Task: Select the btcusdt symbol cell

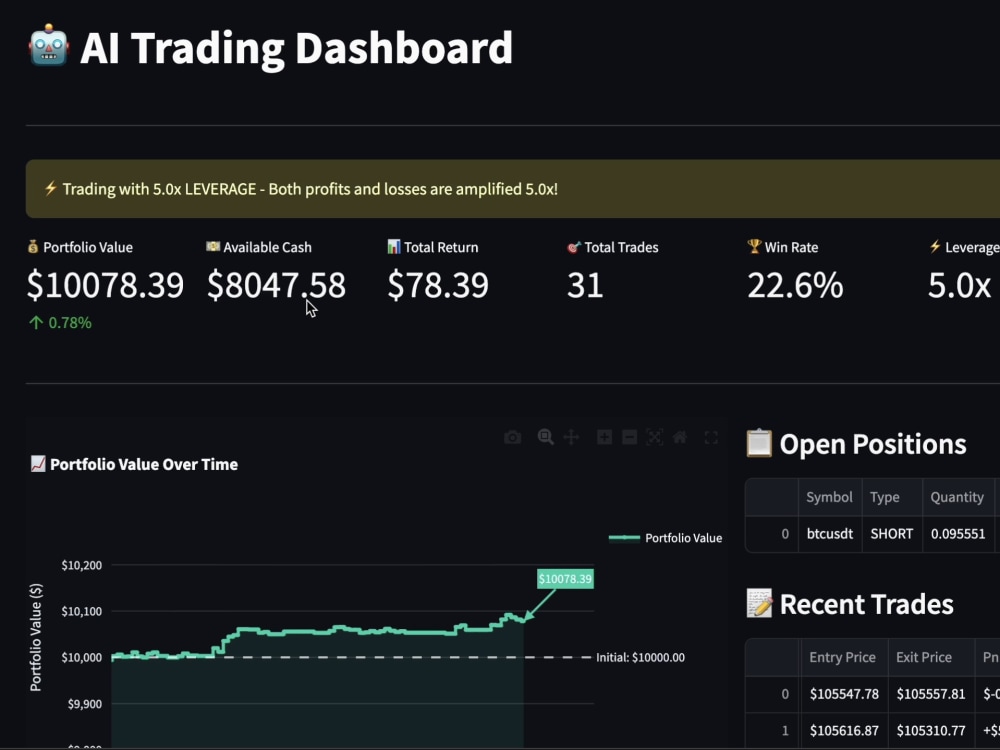Action: click(x=830, y=534)
